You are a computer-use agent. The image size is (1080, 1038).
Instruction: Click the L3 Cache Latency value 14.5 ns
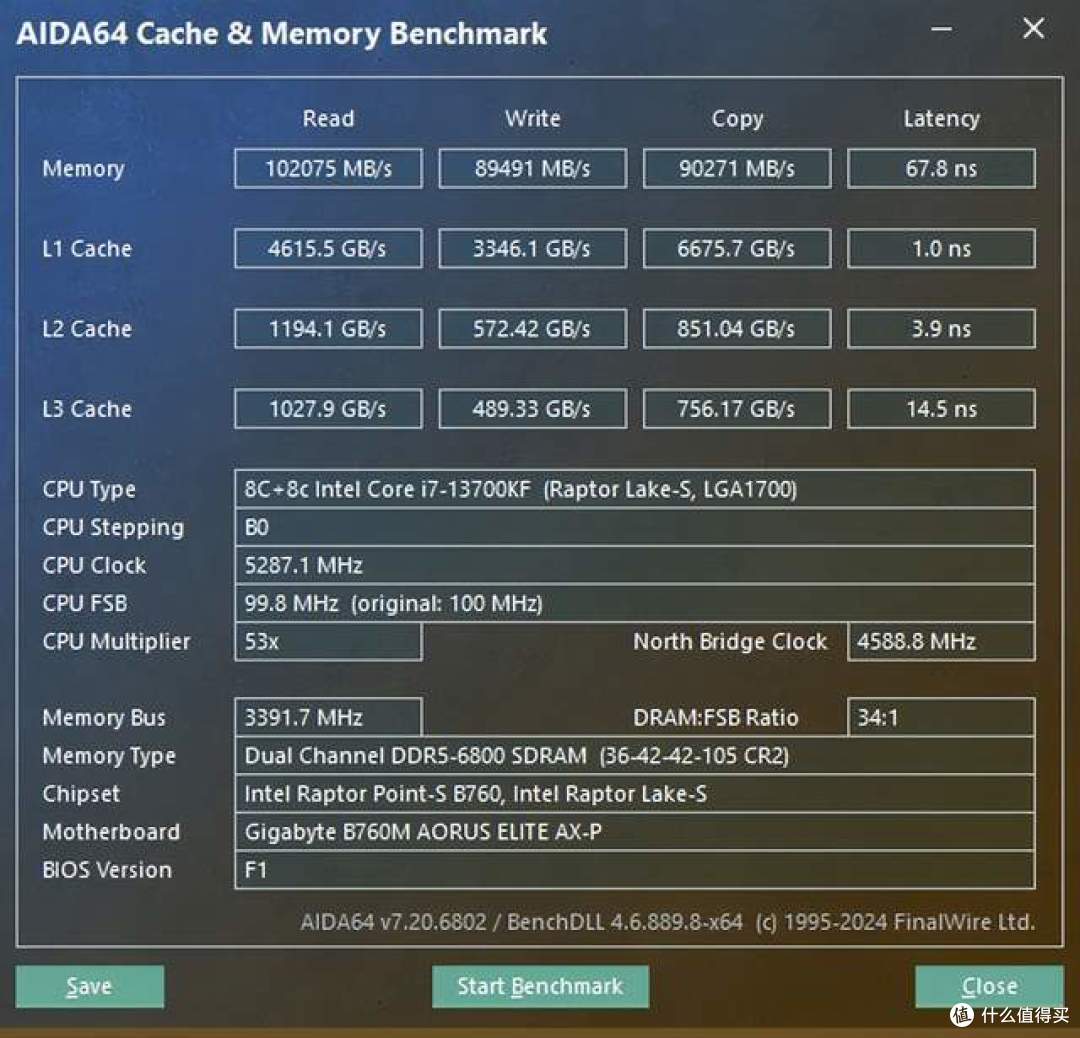tap(941, 408)
